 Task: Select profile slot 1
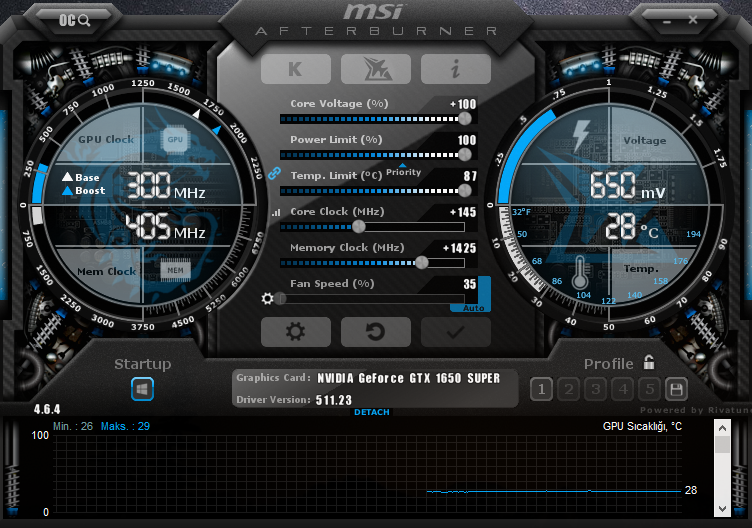click(541, 389)
